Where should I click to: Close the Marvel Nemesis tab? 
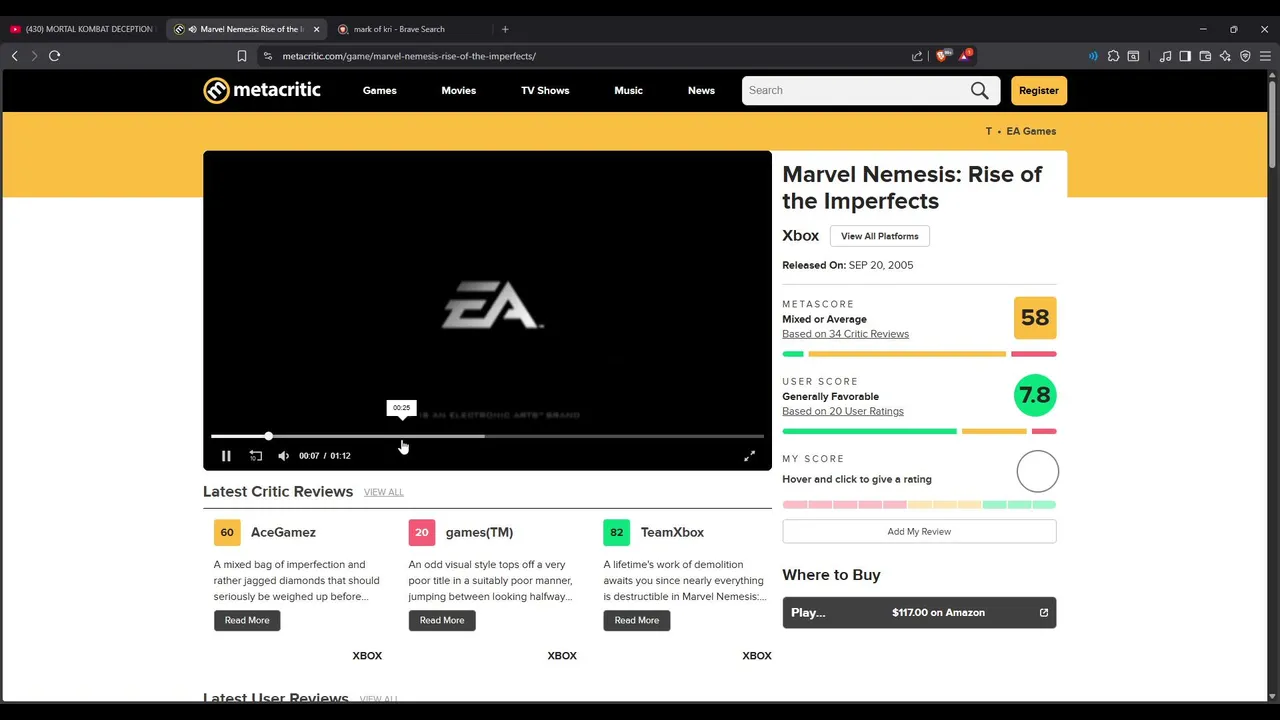(316, 29)
